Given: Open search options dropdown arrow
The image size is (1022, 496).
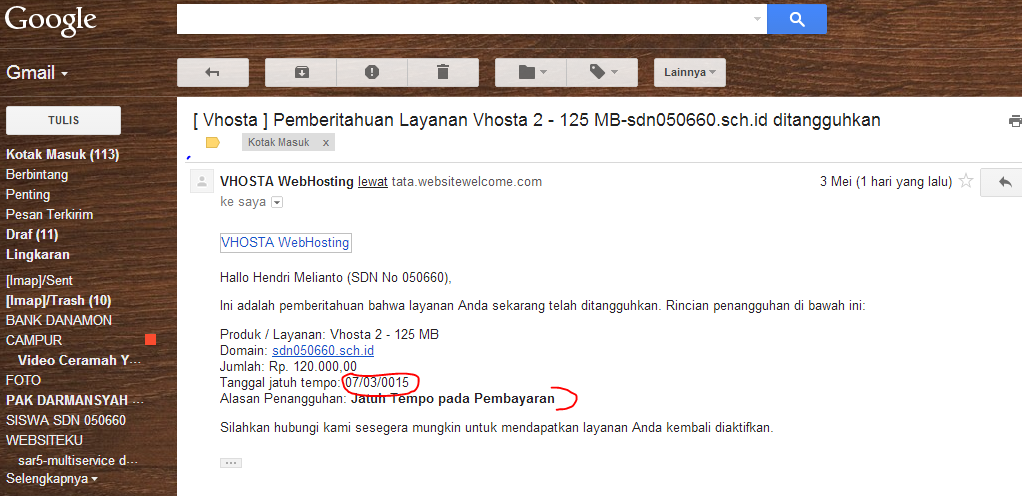Looking at the screenshot, I should coord(757,19).
